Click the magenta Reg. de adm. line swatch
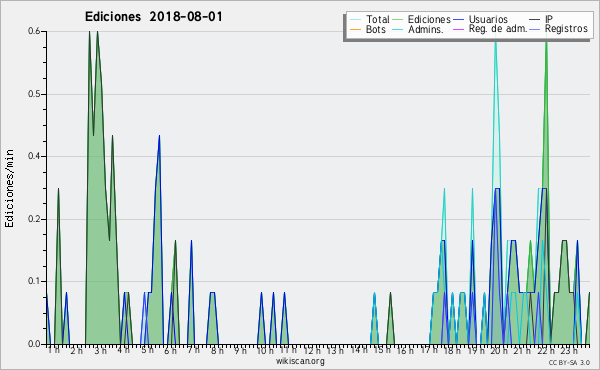This screenshot has height=370, width=600. 458,29
